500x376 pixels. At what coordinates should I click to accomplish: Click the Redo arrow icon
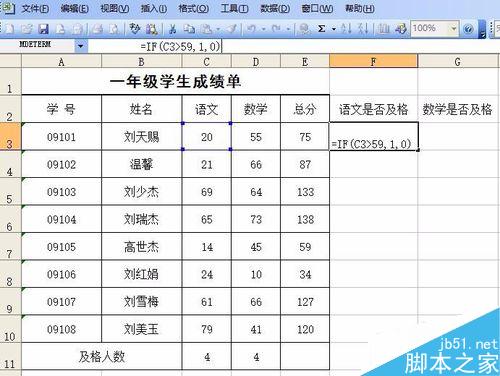coord(276,29)
